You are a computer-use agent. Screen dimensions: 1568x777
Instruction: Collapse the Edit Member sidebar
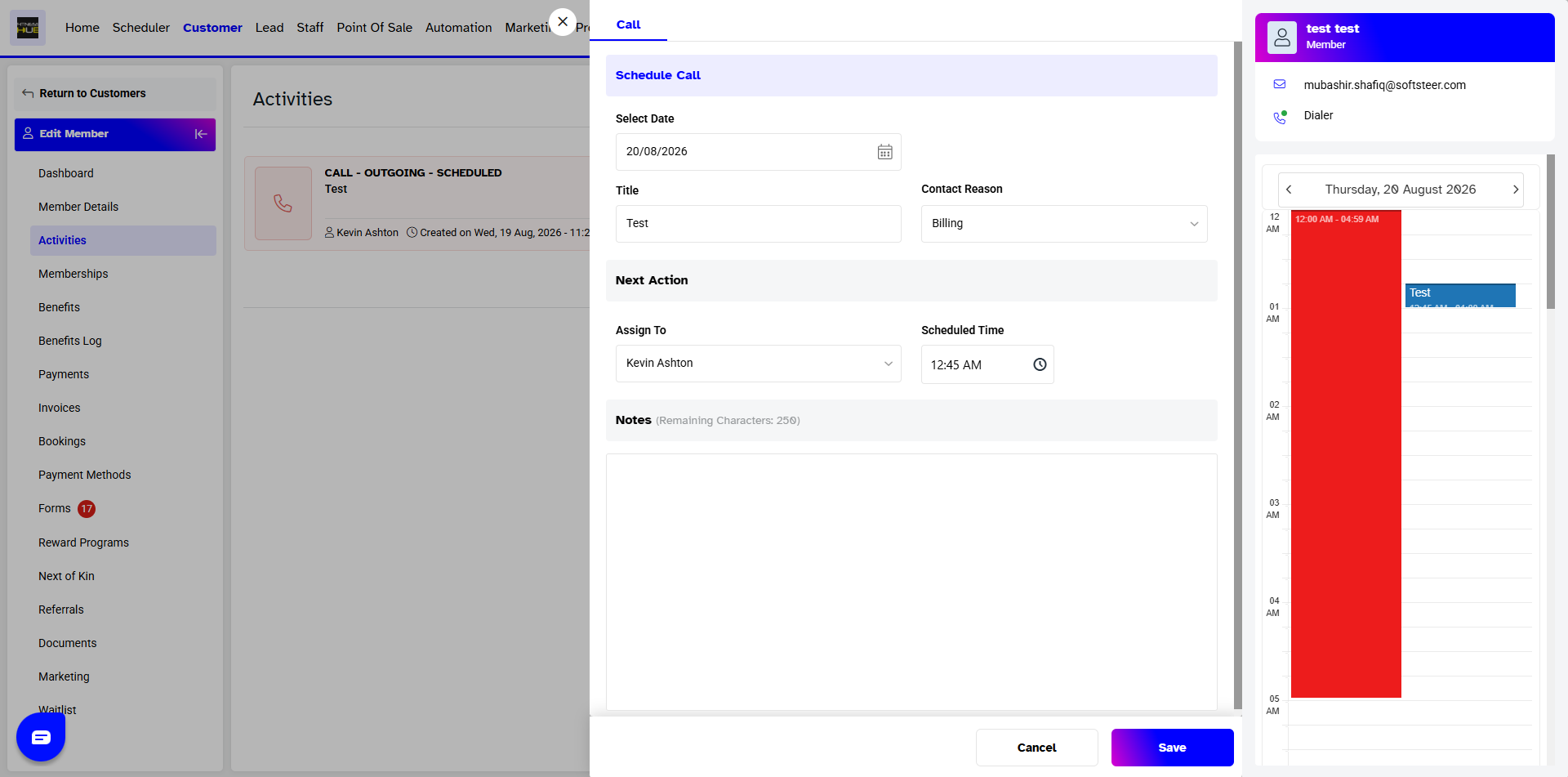[201, 134]
